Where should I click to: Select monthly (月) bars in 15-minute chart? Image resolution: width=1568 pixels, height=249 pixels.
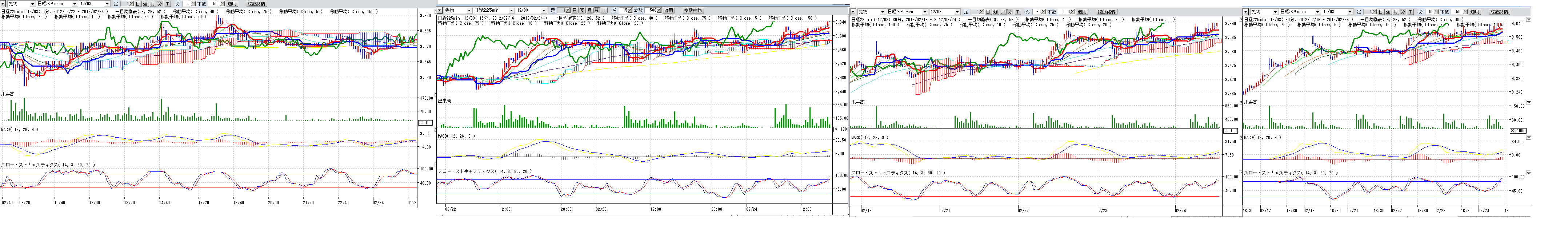click(589, 10)
